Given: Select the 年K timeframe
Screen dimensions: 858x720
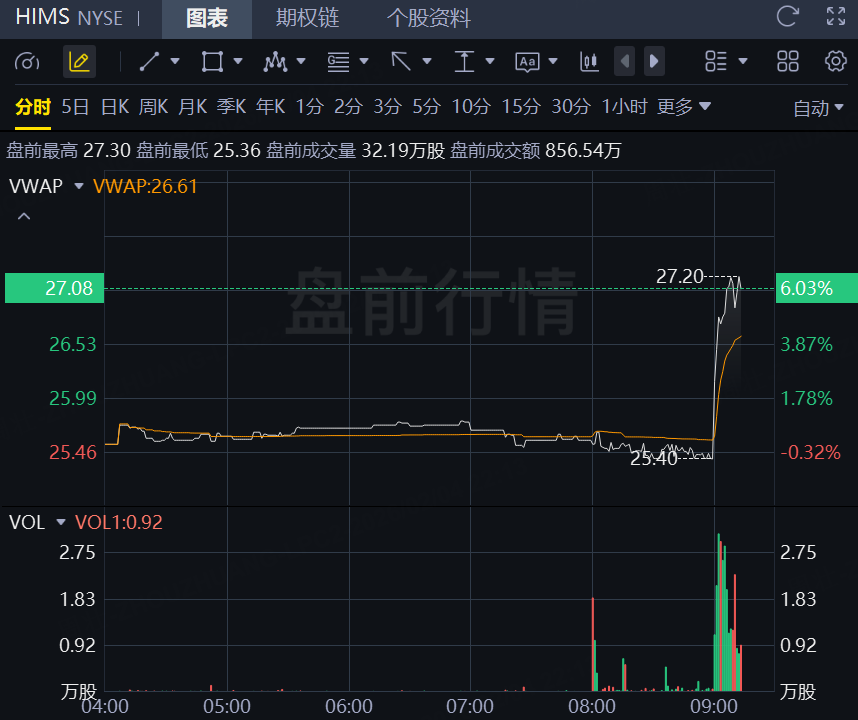Looking at the screenshot, I should (271, 107).
